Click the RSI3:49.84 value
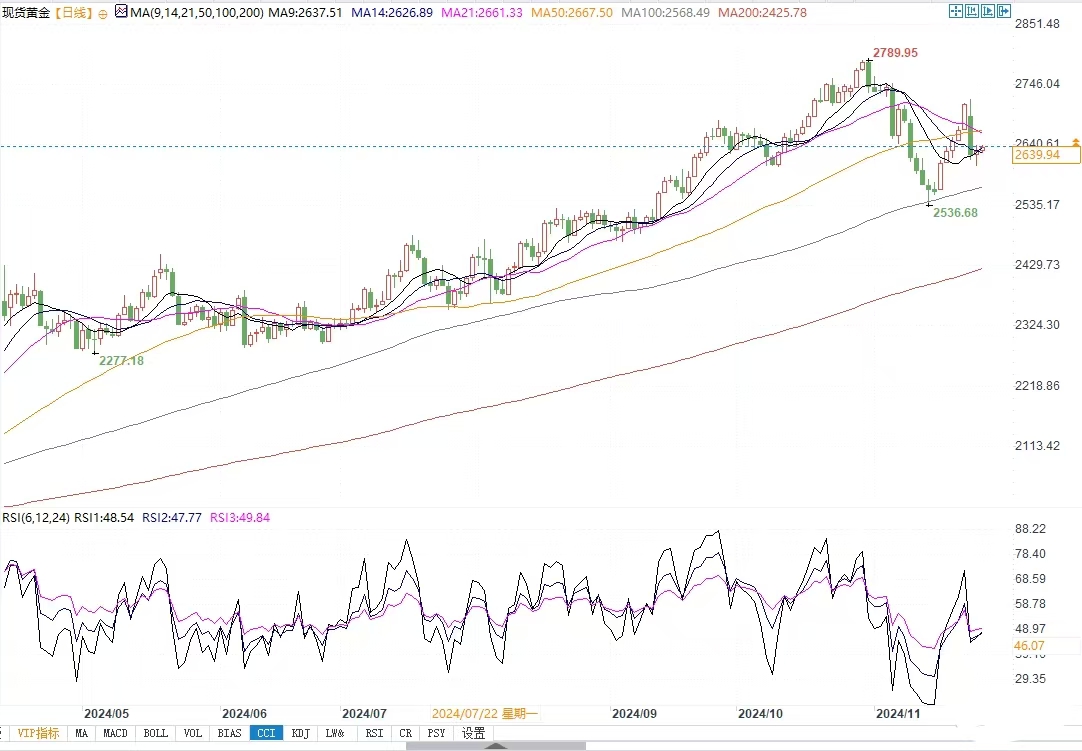1082x751 pixels. click(240, 517)
